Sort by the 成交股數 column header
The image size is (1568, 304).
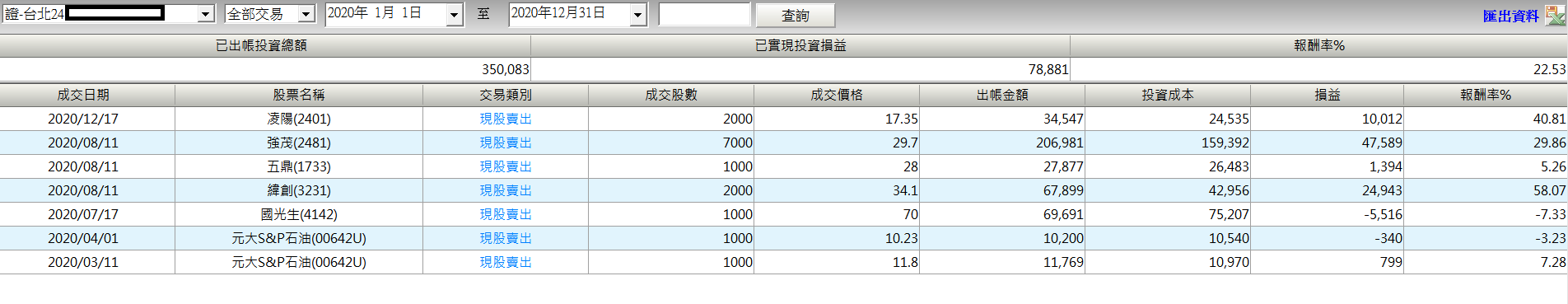coord(671,95)
